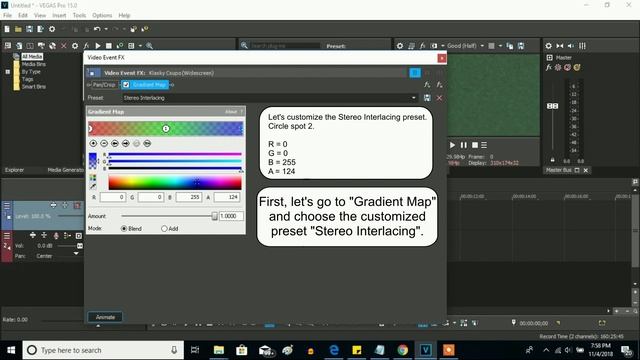Click the red X remove media icon
Screen dimensions: 640x360
[x=64, y=46]
